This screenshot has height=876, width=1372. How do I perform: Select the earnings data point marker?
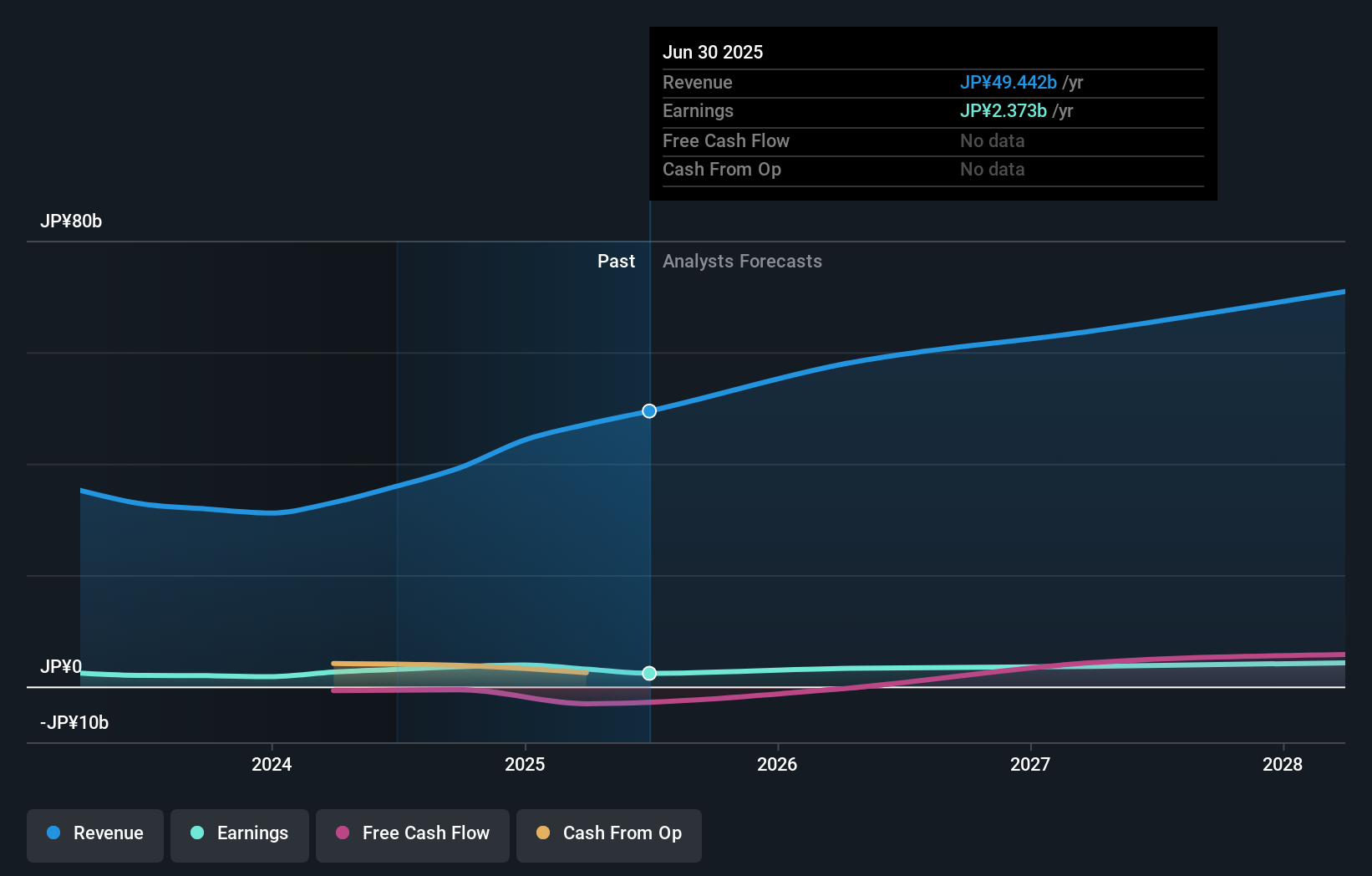[x=649, y=673]
